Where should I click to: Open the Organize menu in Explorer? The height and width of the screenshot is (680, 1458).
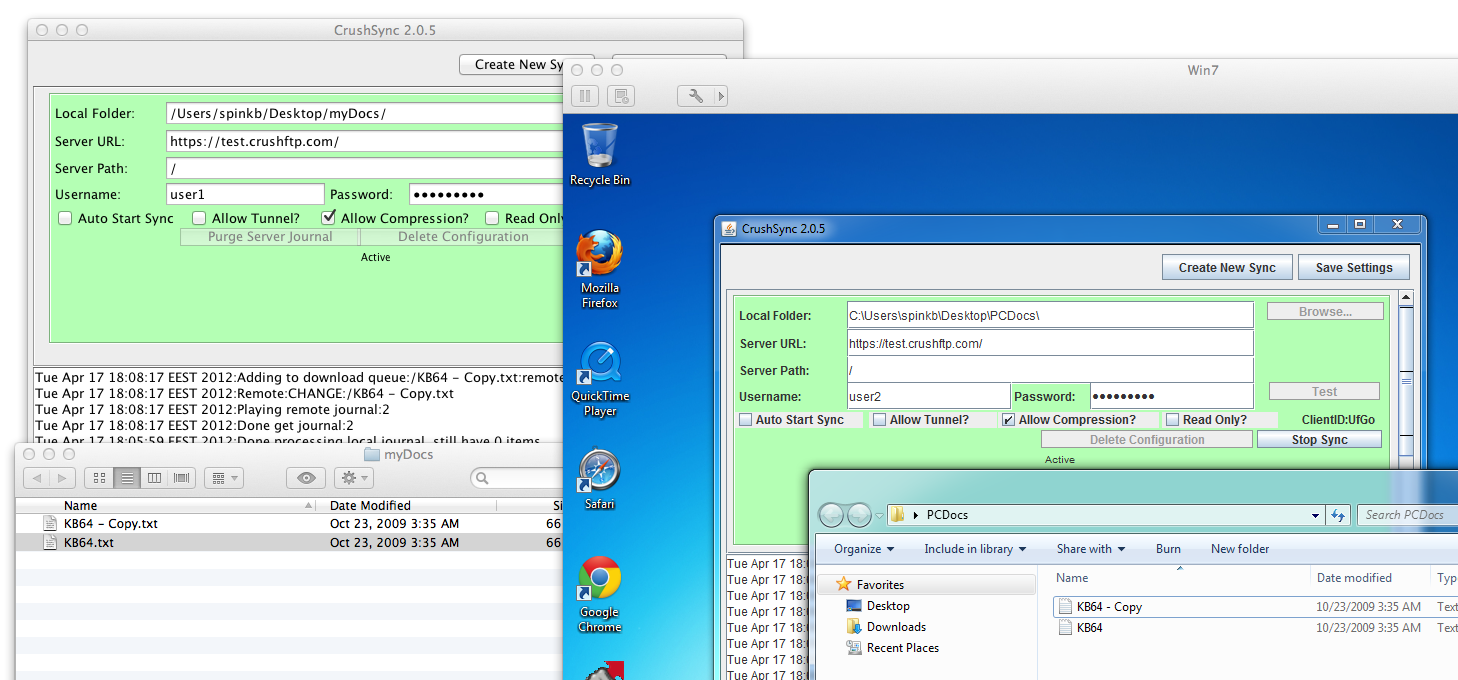[x=864, y=549]
